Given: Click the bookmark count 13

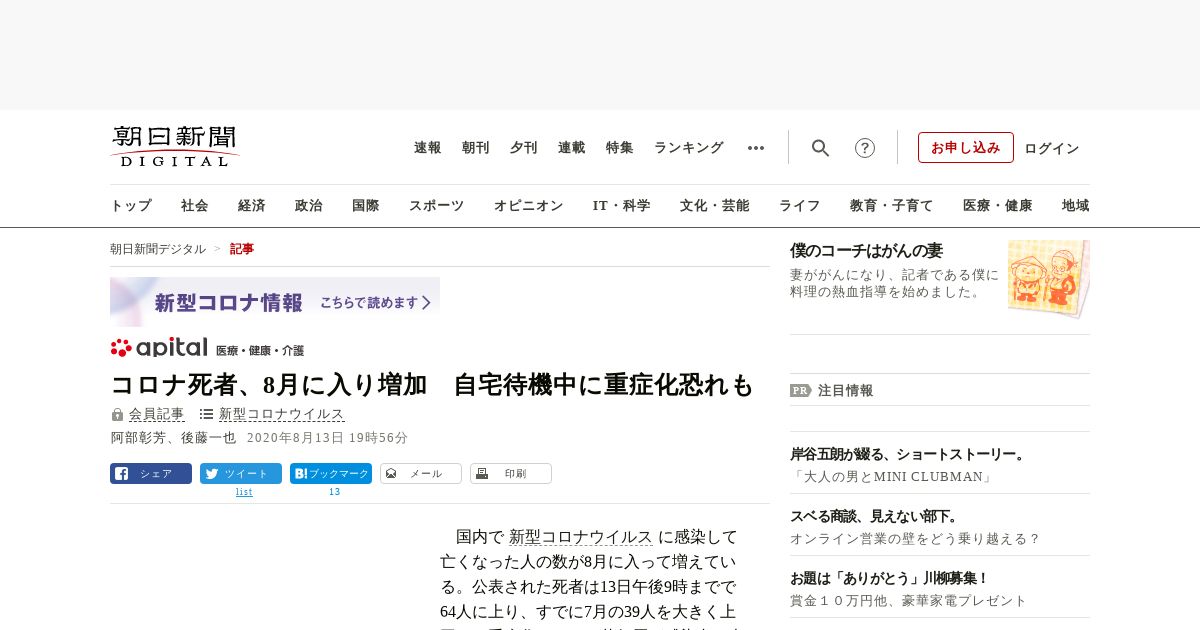Looking at the screenshot, I should point(334,492).
